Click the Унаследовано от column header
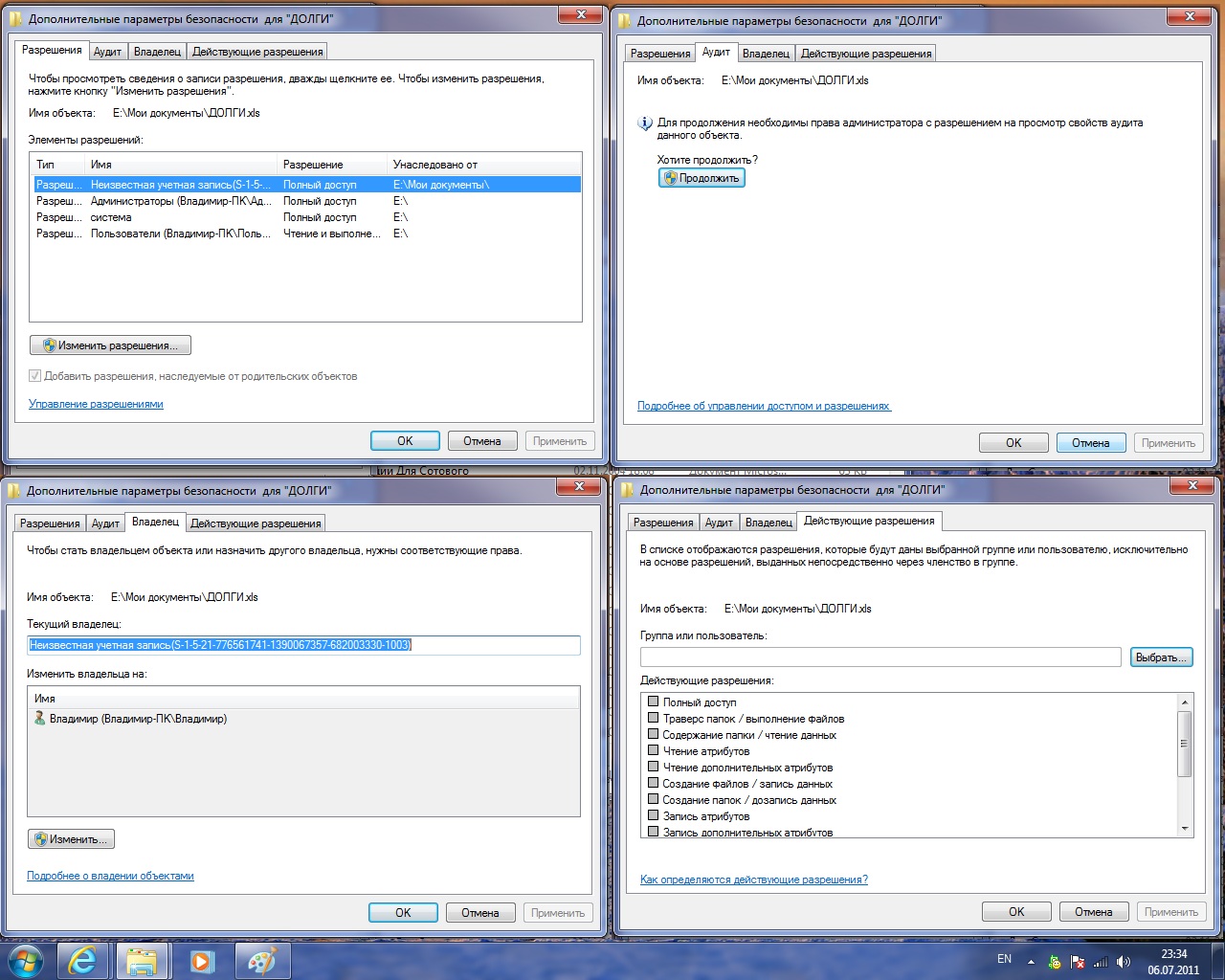Image resolution: width=1225 pixels, height=980 pixels. (x=484, y=165)
